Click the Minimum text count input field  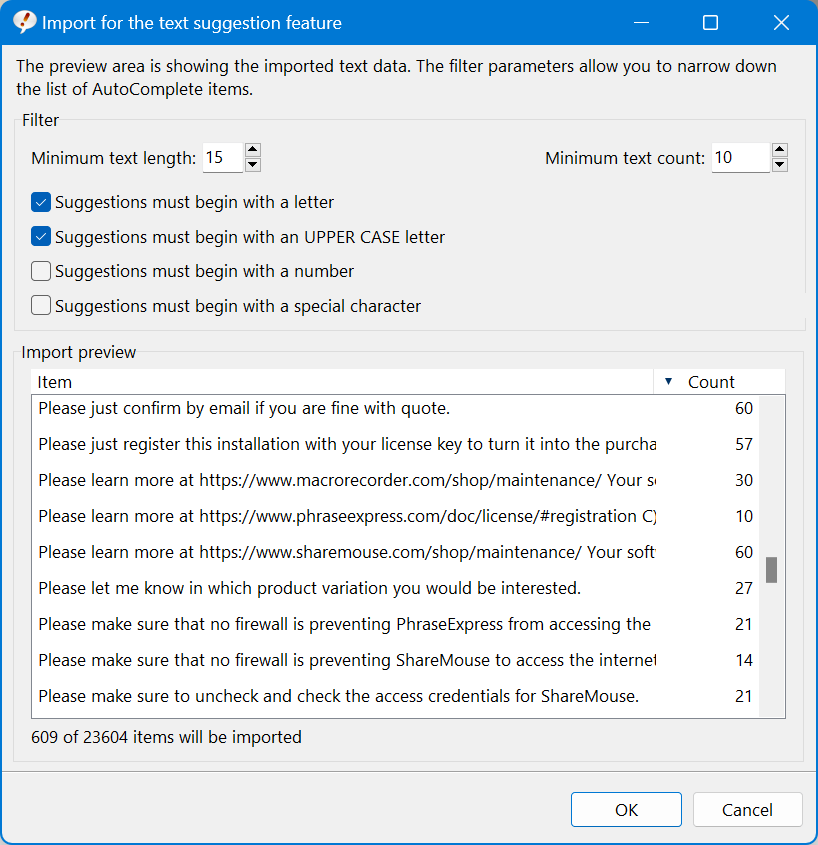[x=740, y=157]
